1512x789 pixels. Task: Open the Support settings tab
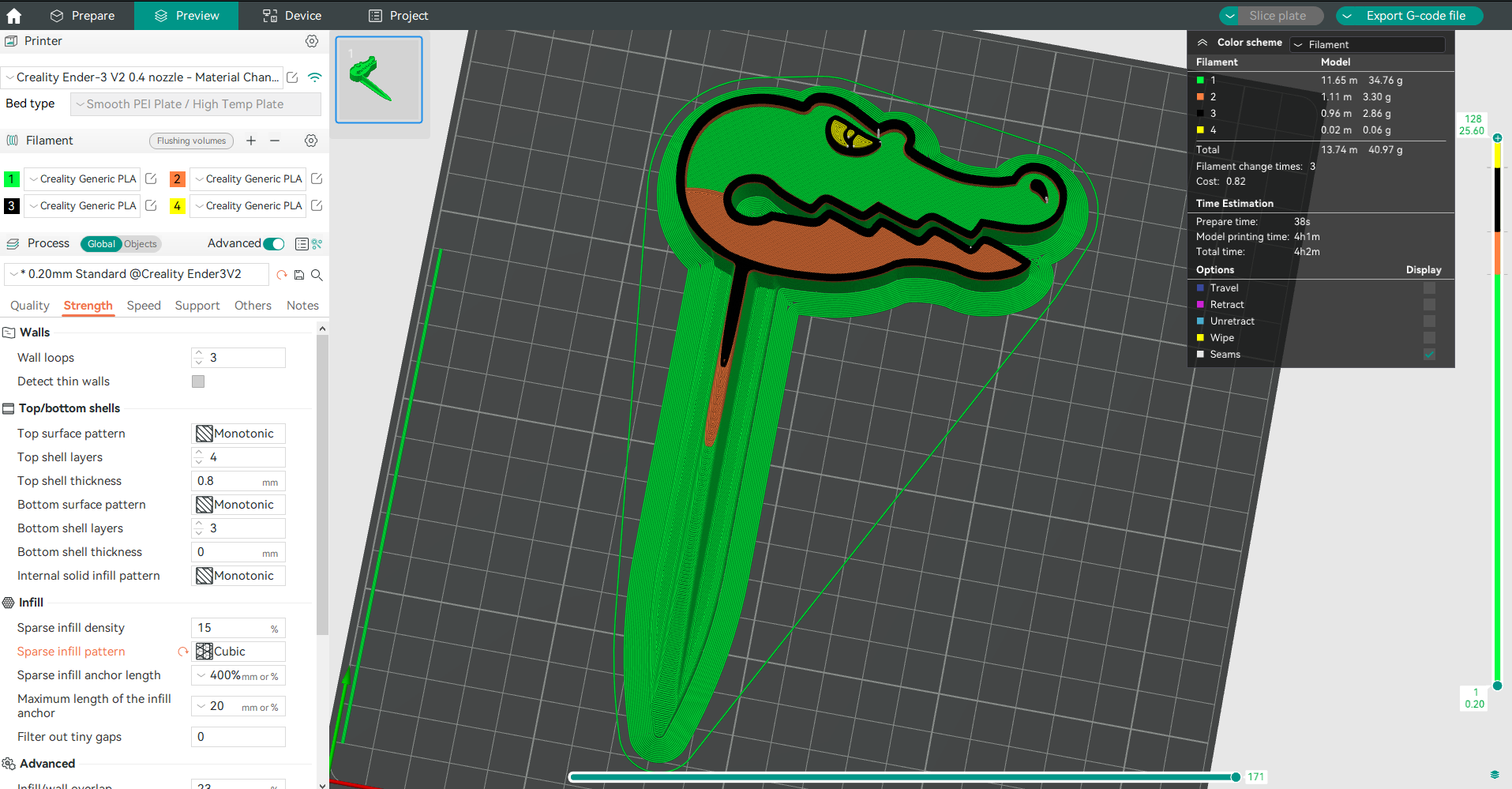tap(197, 306)
